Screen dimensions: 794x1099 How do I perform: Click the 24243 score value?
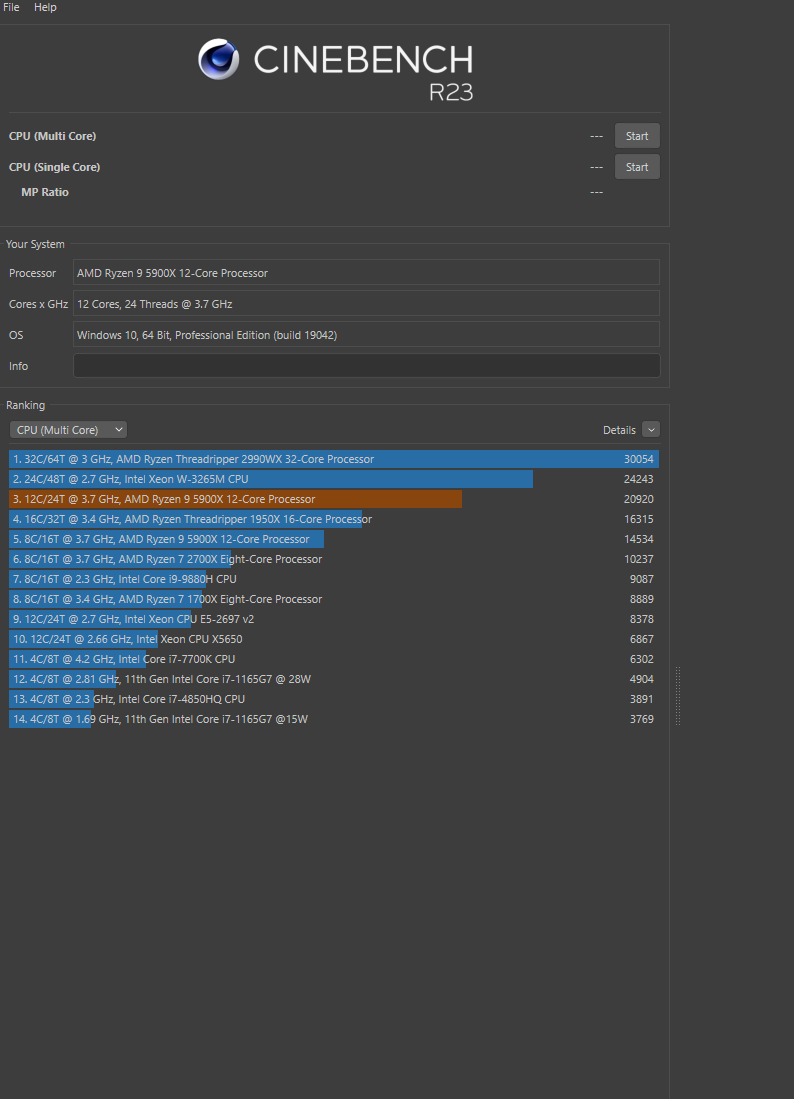[638, 479]
